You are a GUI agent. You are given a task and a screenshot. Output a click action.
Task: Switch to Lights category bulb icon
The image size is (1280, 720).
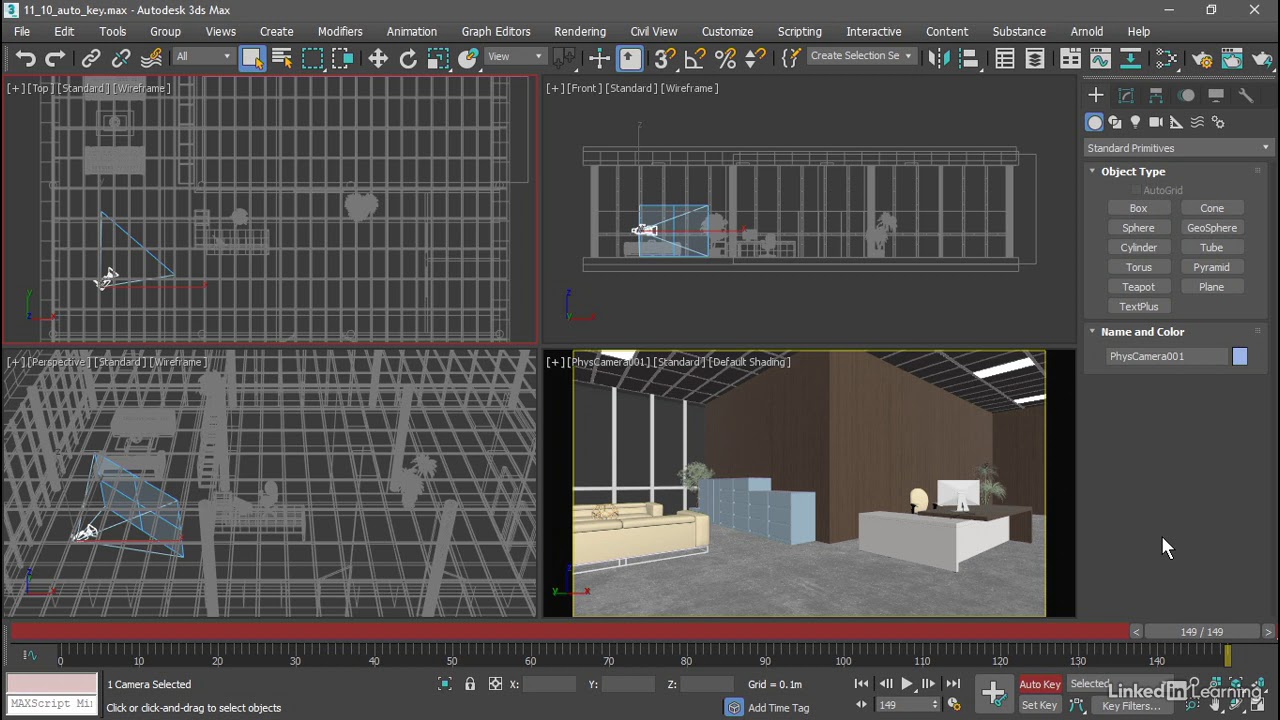(x=1135, y=122)
